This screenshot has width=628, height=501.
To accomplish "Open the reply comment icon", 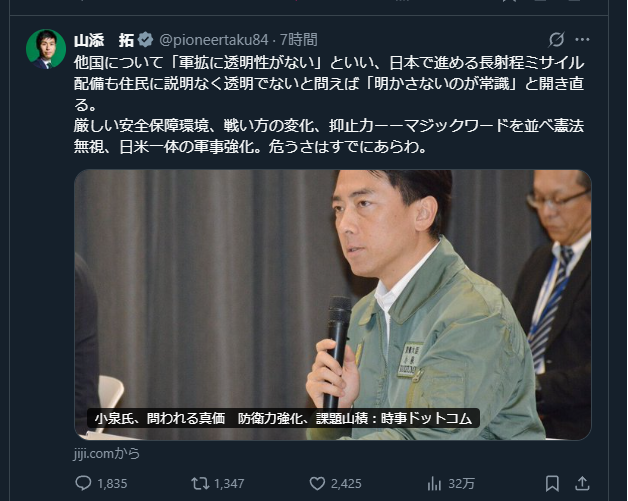I will [x=83, y=483].
